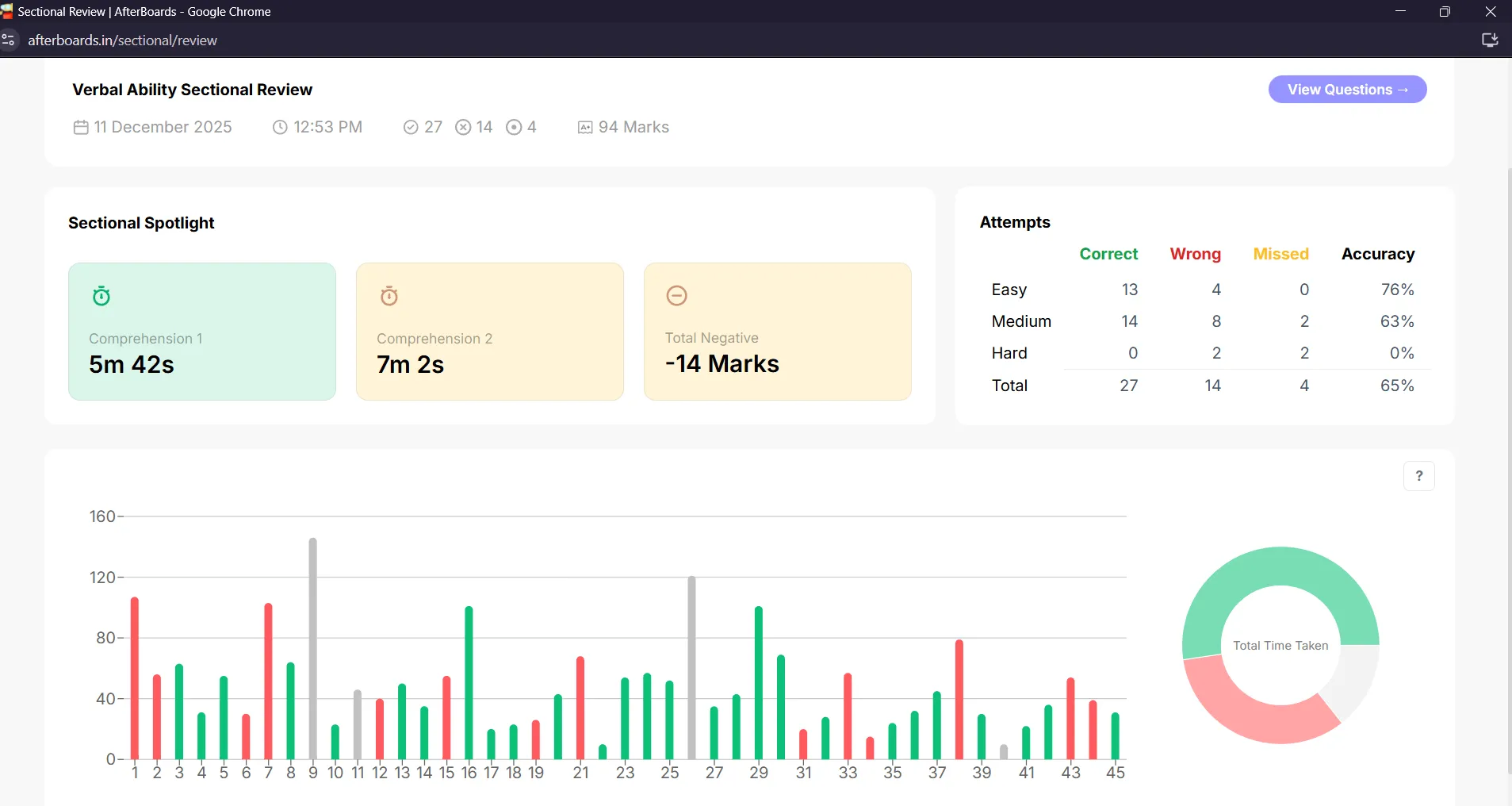Click the Sectional Spotlight heading

[x=141, y=223]
